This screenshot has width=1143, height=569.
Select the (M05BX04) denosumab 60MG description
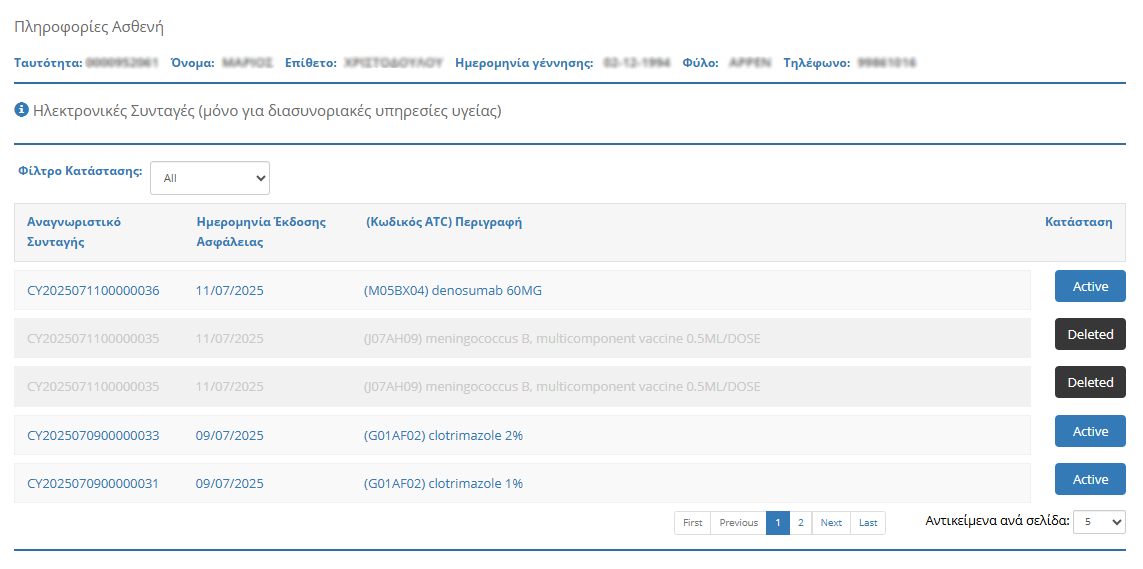453,291
